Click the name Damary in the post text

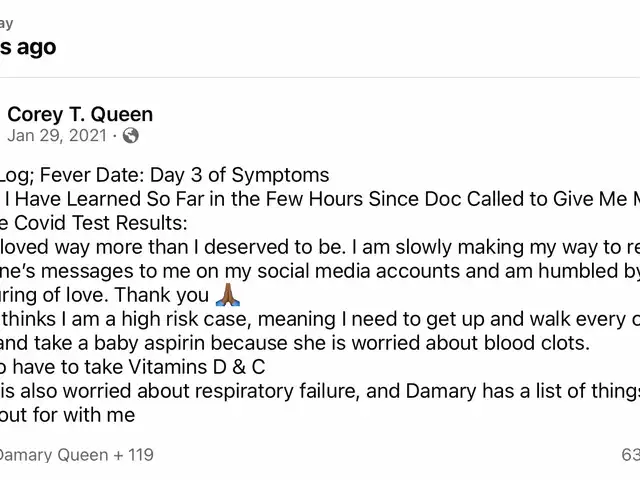[x=441, y=391]
